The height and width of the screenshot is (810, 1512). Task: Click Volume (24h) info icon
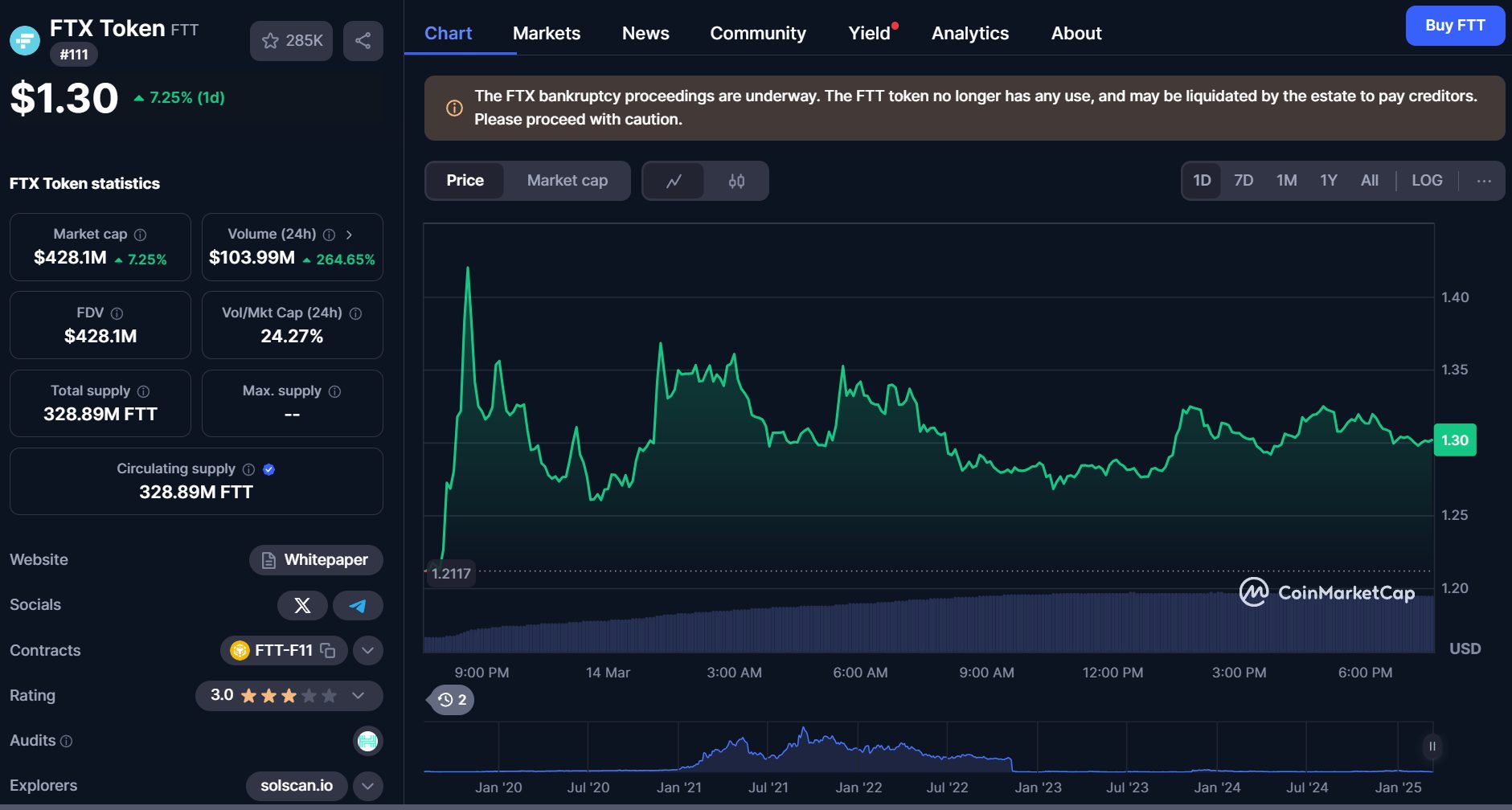coord(329,235)
